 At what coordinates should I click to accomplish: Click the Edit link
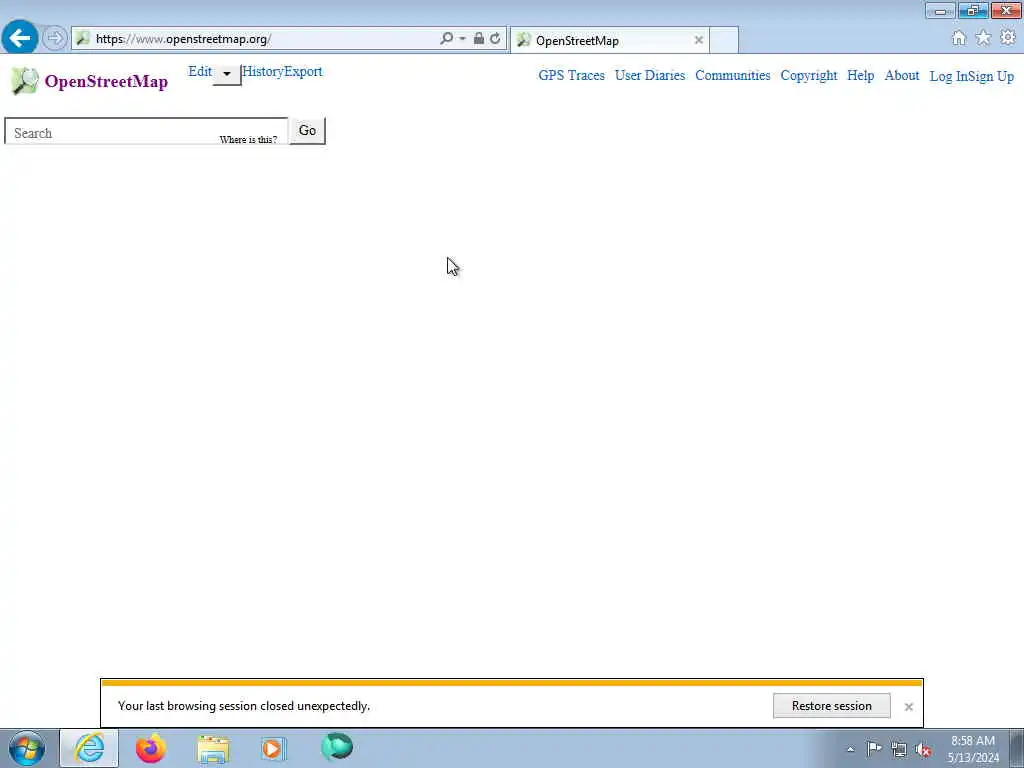(200, 72)
